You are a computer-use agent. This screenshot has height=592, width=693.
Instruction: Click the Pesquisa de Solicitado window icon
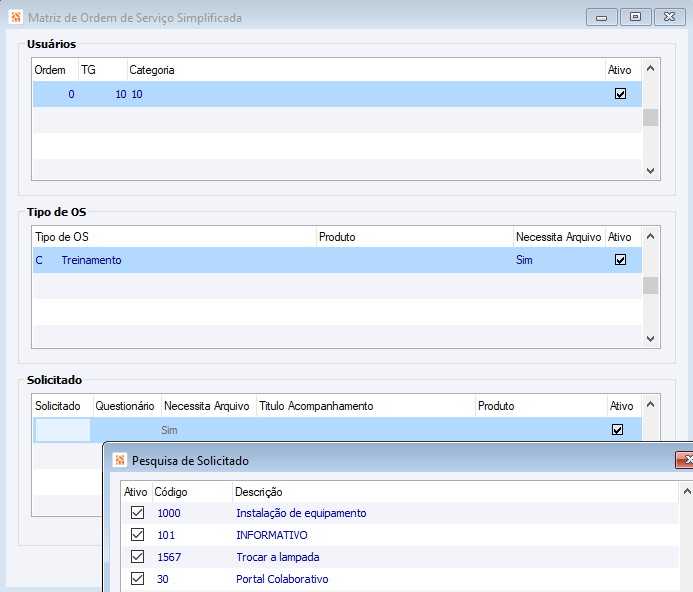[119, 460]
